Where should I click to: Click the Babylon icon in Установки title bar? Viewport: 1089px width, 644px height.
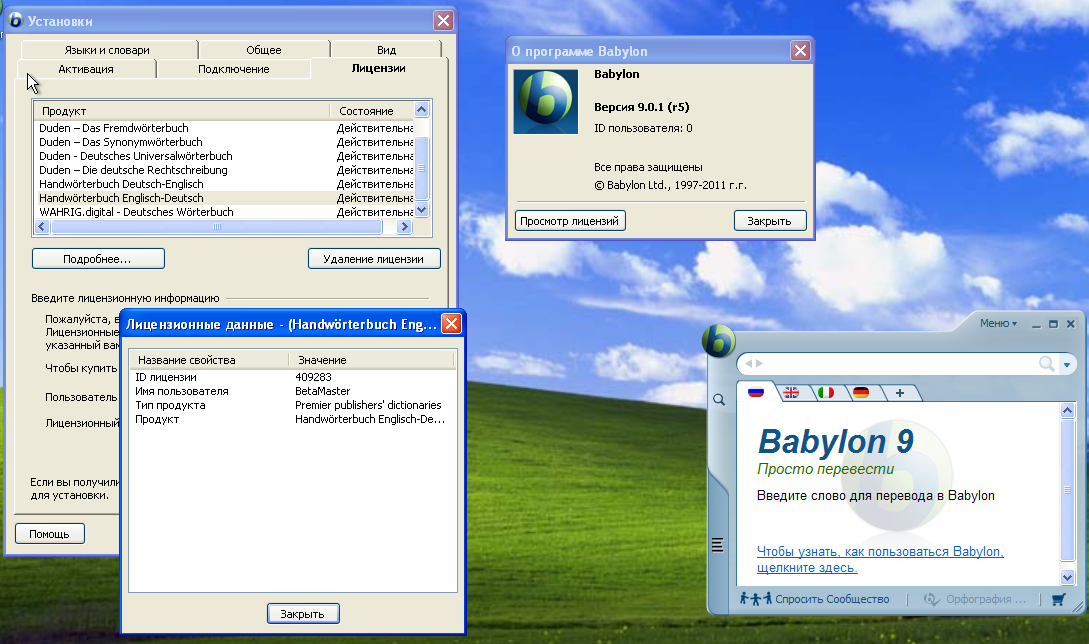[x=15, y=20]
